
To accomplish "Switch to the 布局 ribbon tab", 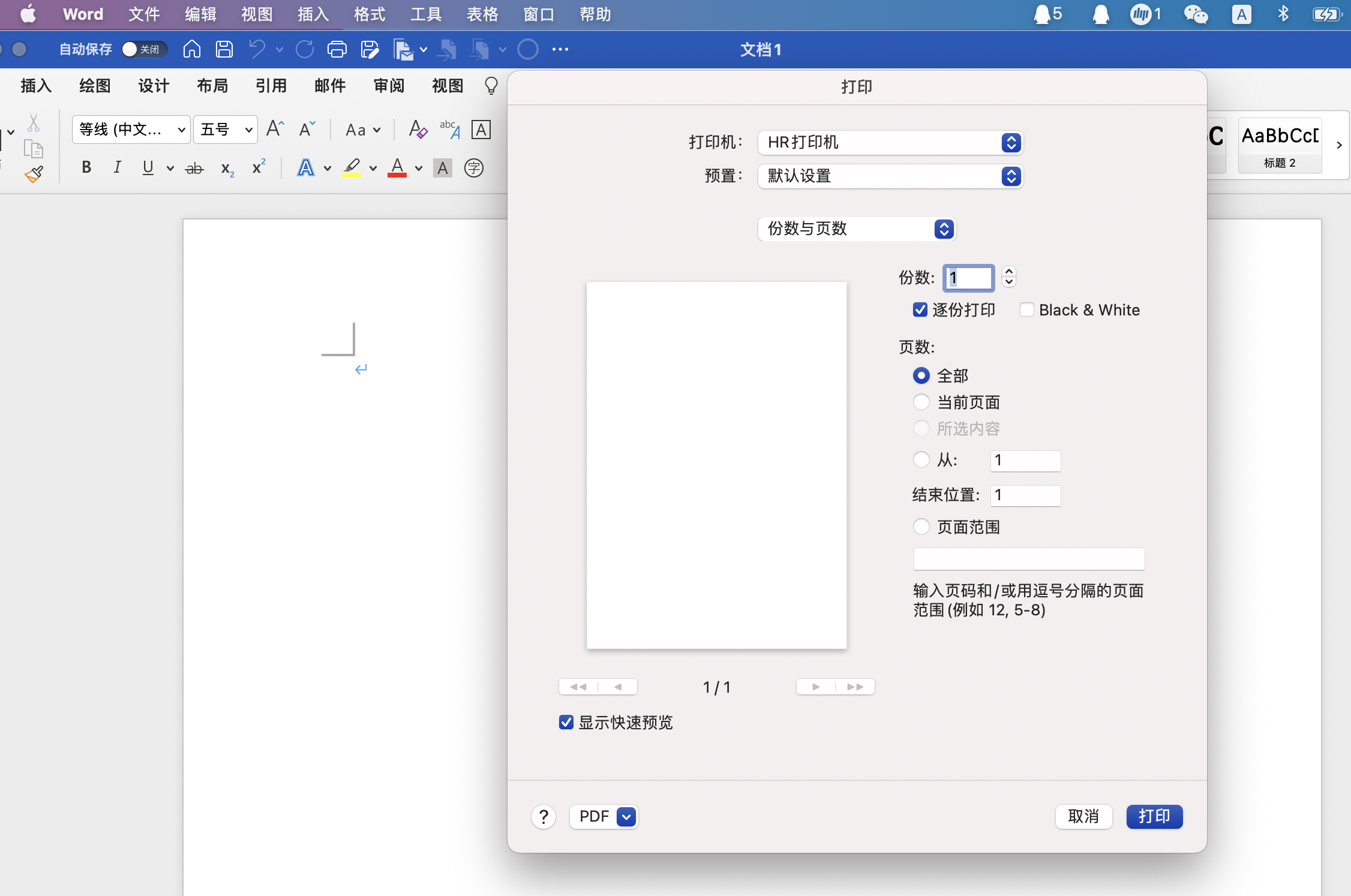I will (212, 86).
